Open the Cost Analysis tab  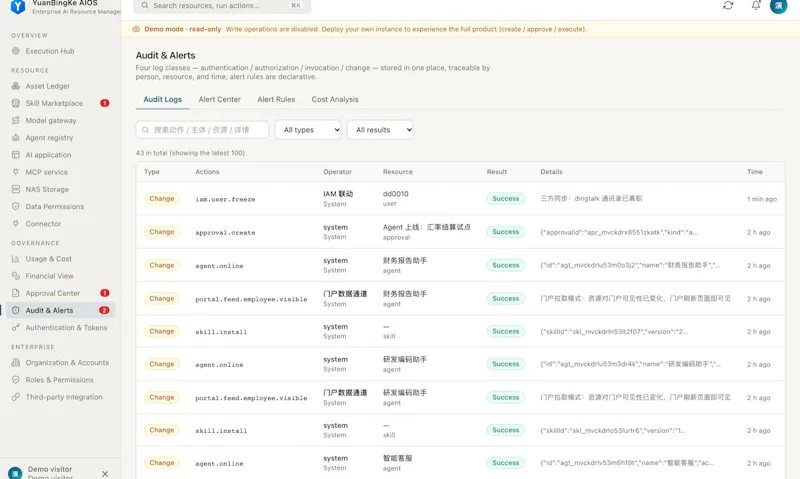335,99
